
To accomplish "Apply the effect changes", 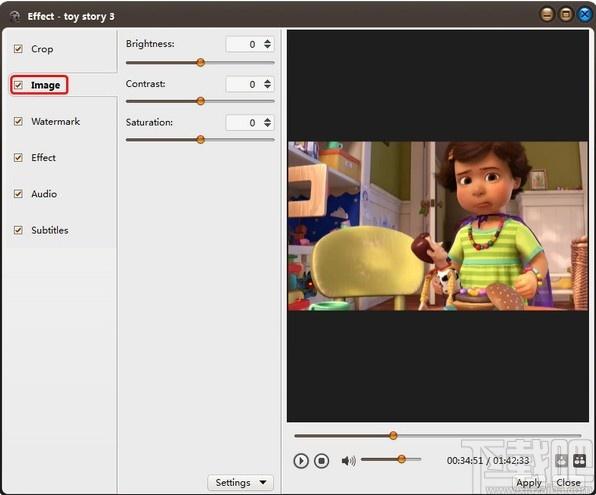I will pos(529,483).
